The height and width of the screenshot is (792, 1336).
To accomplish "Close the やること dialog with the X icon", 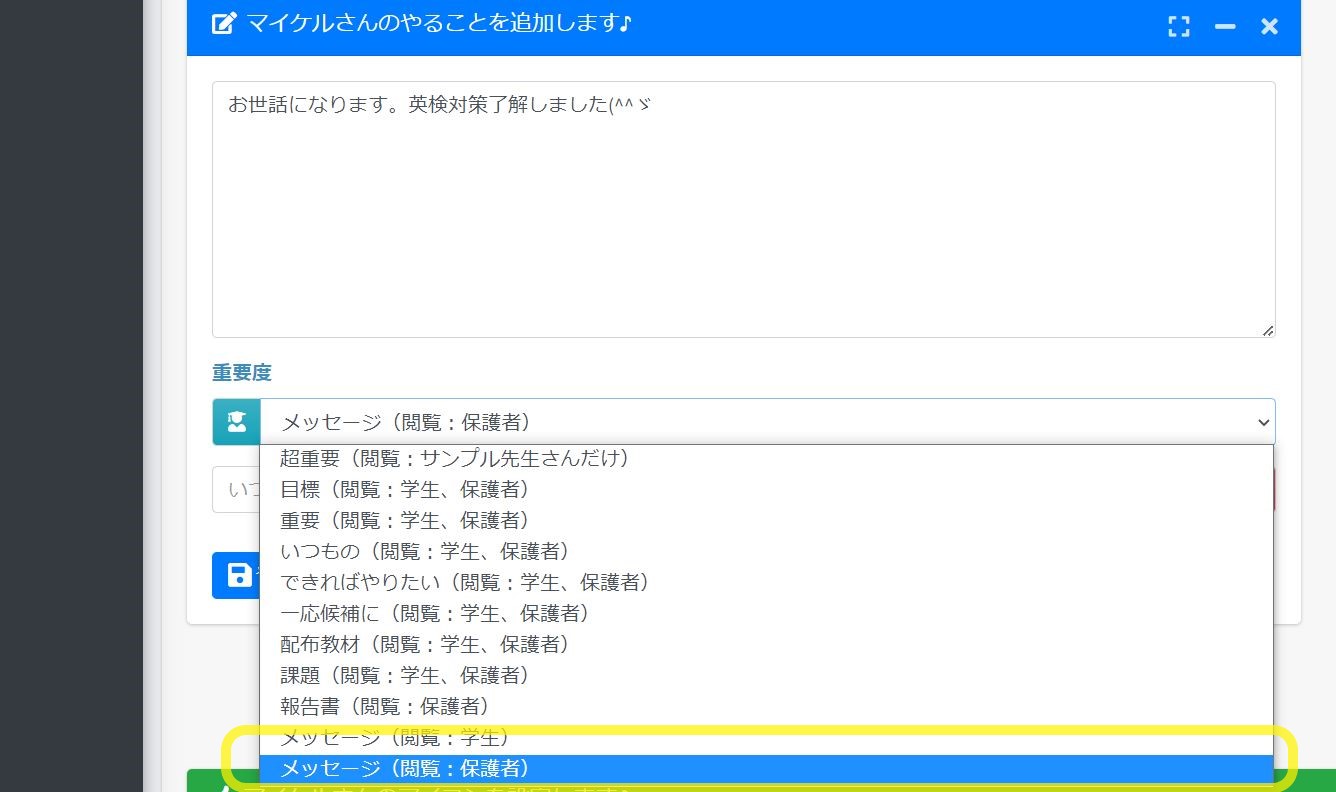I will point(1268,27).
